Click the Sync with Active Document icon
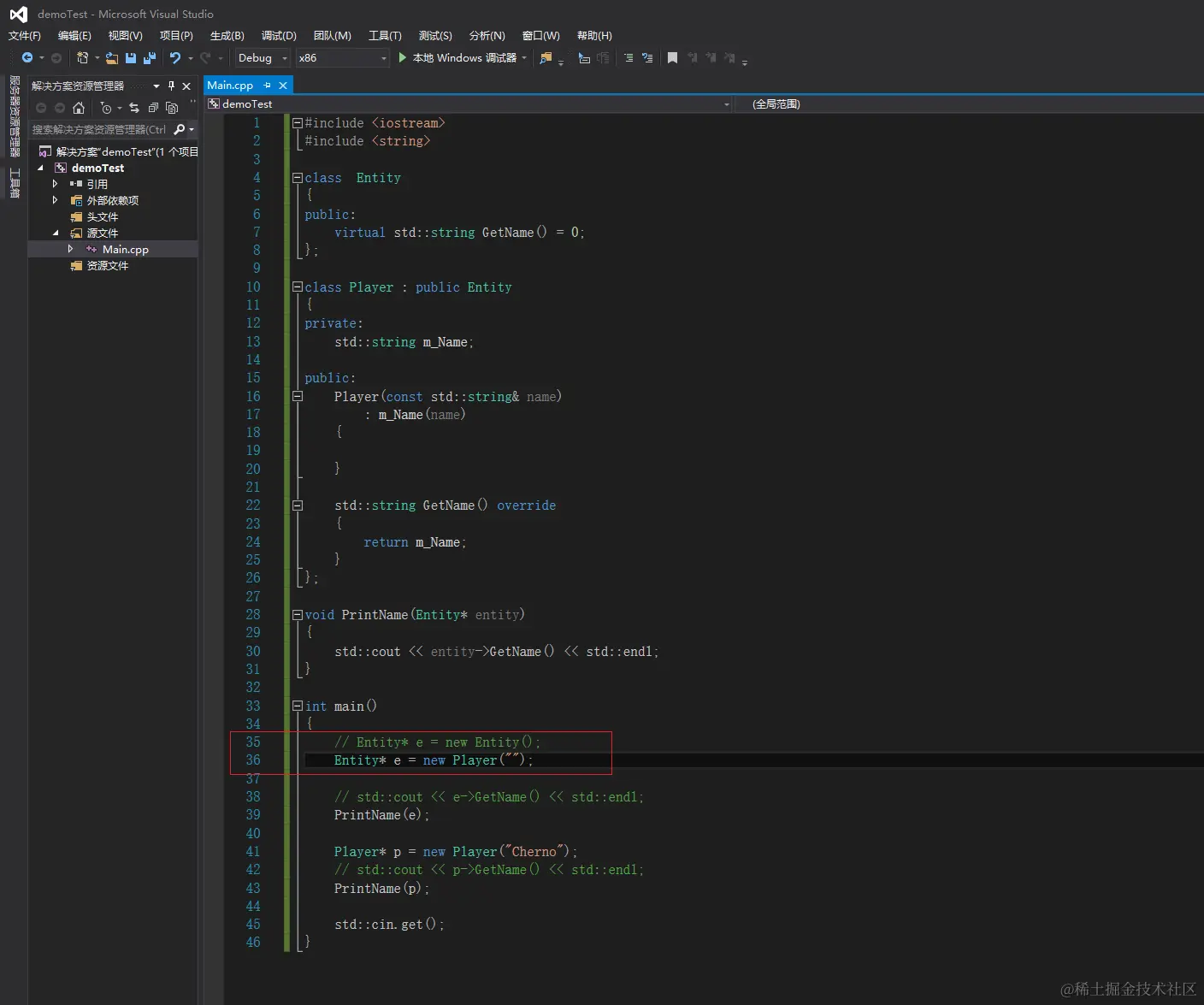This screenshot has width=1204, height=1005. click(134, 108)
